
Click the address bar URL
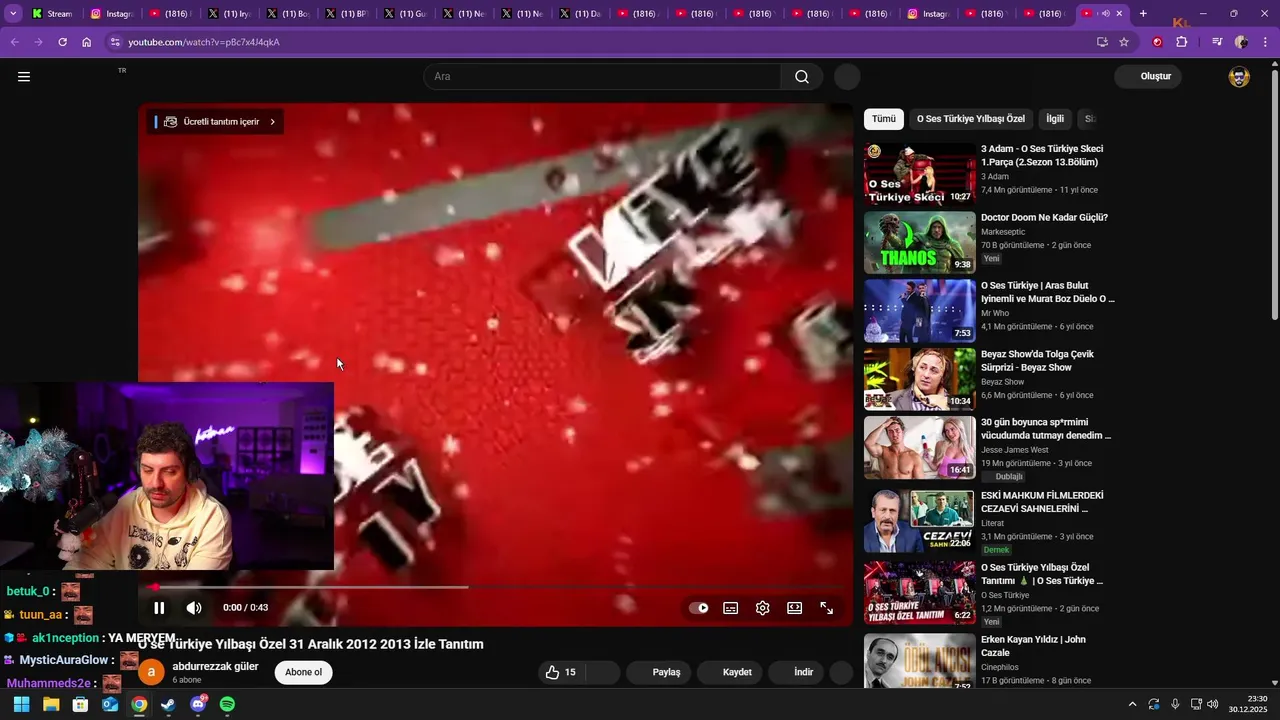(204, 42)
